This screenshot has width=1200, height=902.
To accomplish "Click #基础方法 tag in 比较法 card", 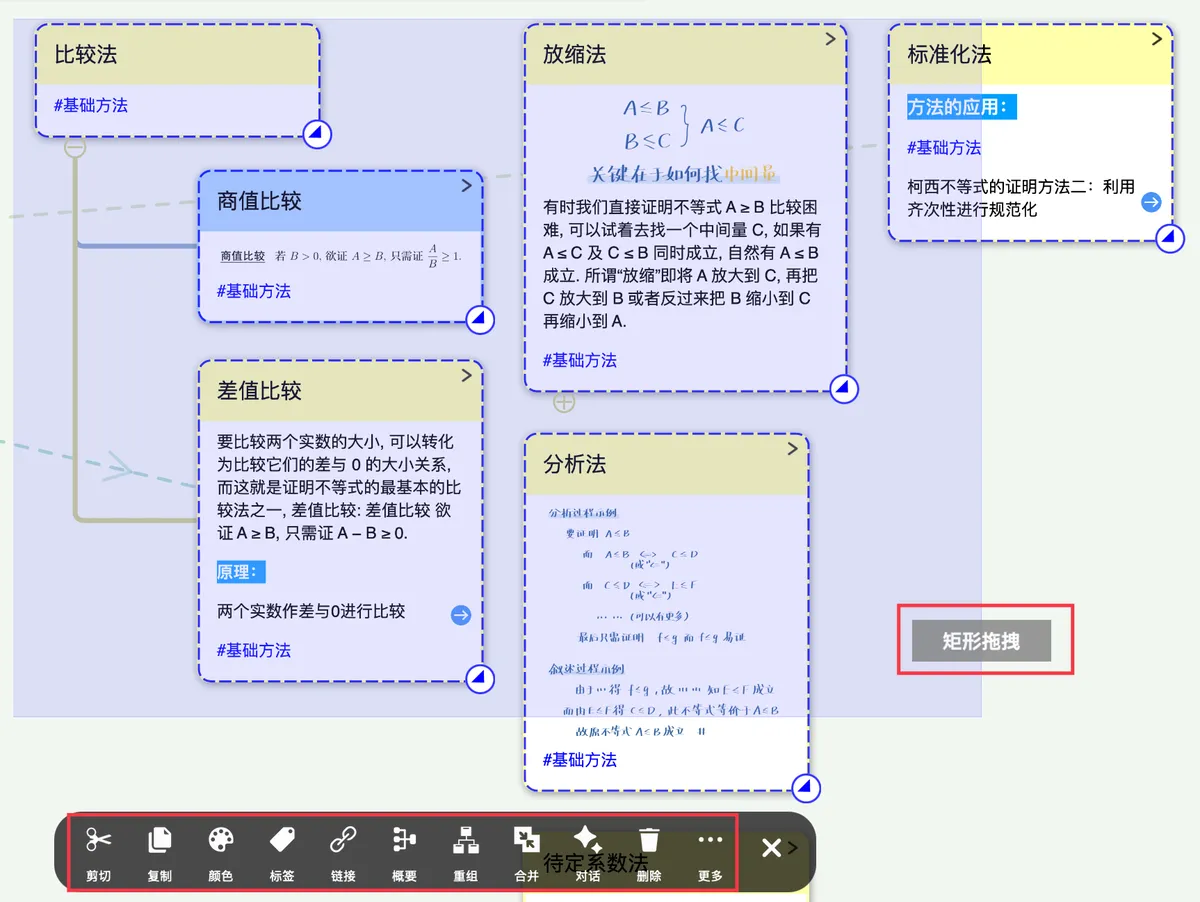I will pyautogui.click(x=91, y=105).
